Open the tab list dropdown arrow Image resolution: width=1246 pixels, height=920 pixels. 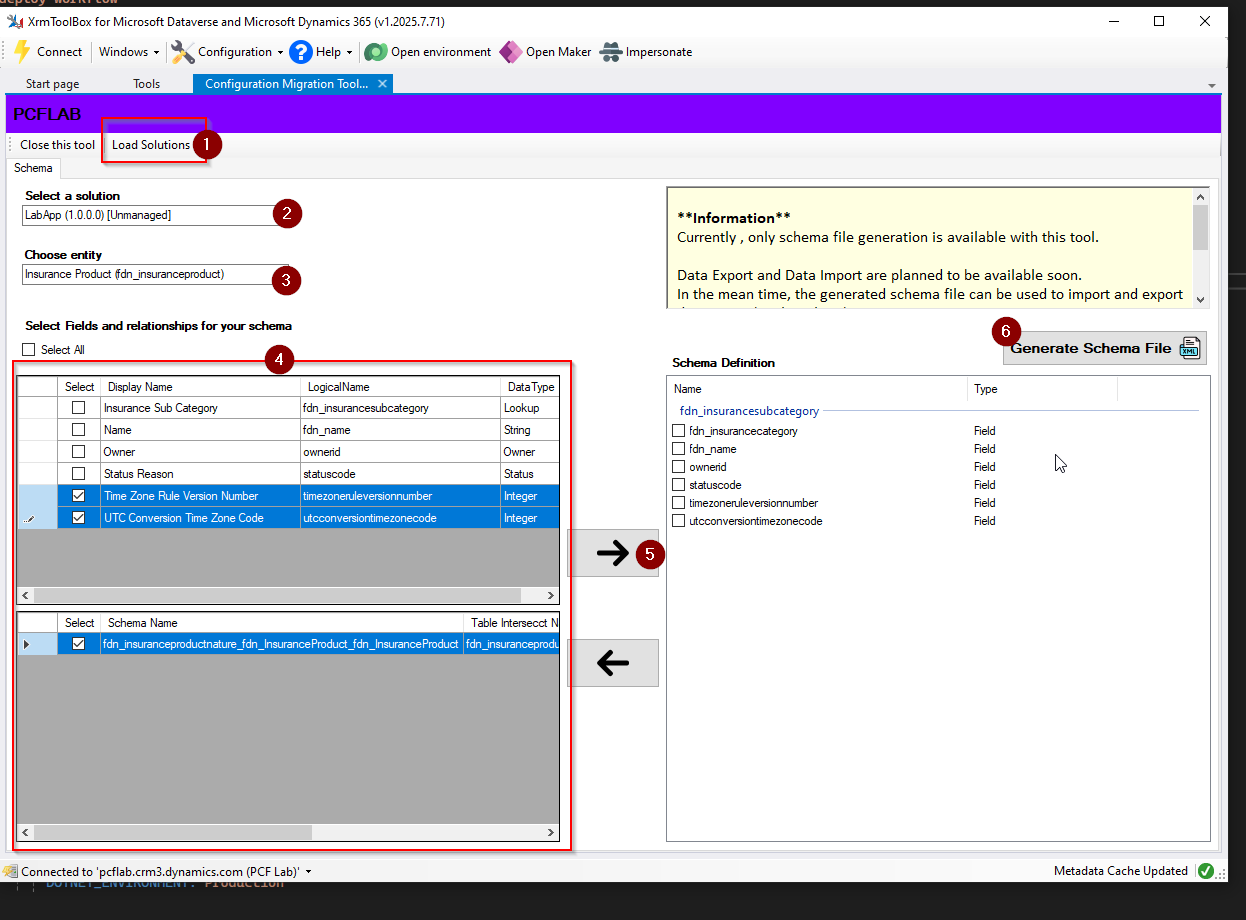(1212, 86)
